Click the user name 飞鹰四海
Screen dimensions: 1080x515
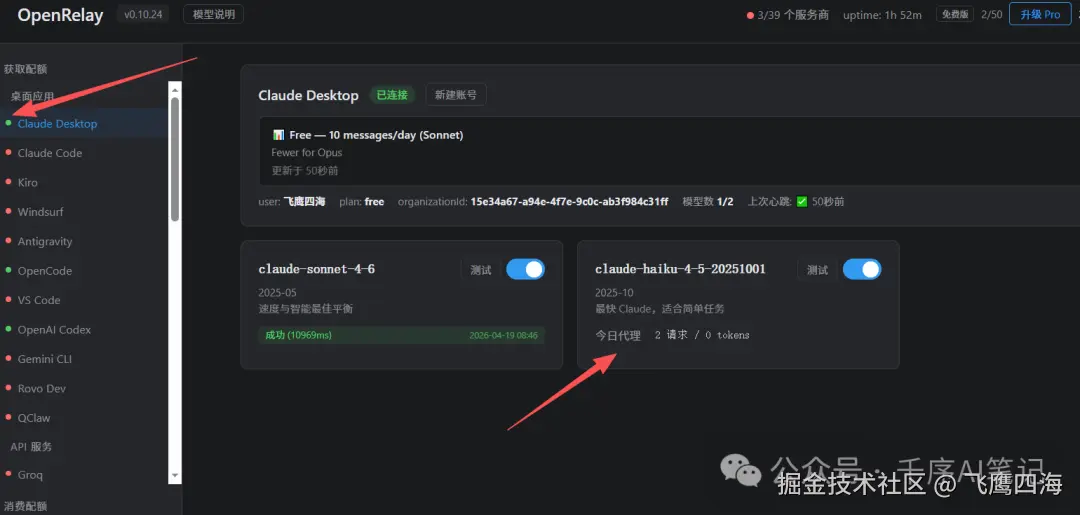304,202
